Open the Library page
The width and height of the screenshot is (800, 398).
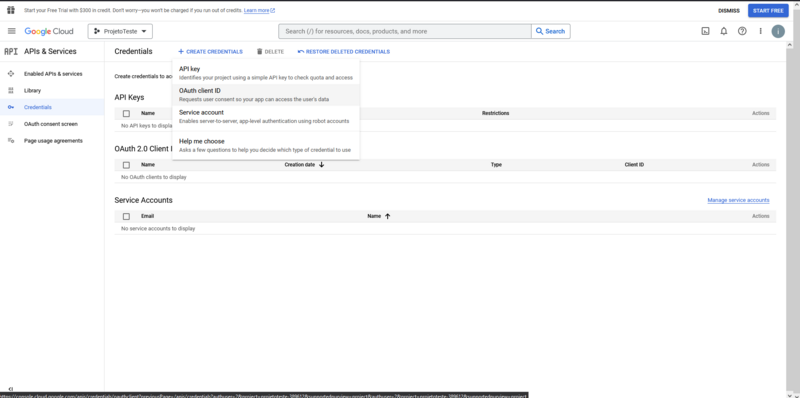coord(32,90)
